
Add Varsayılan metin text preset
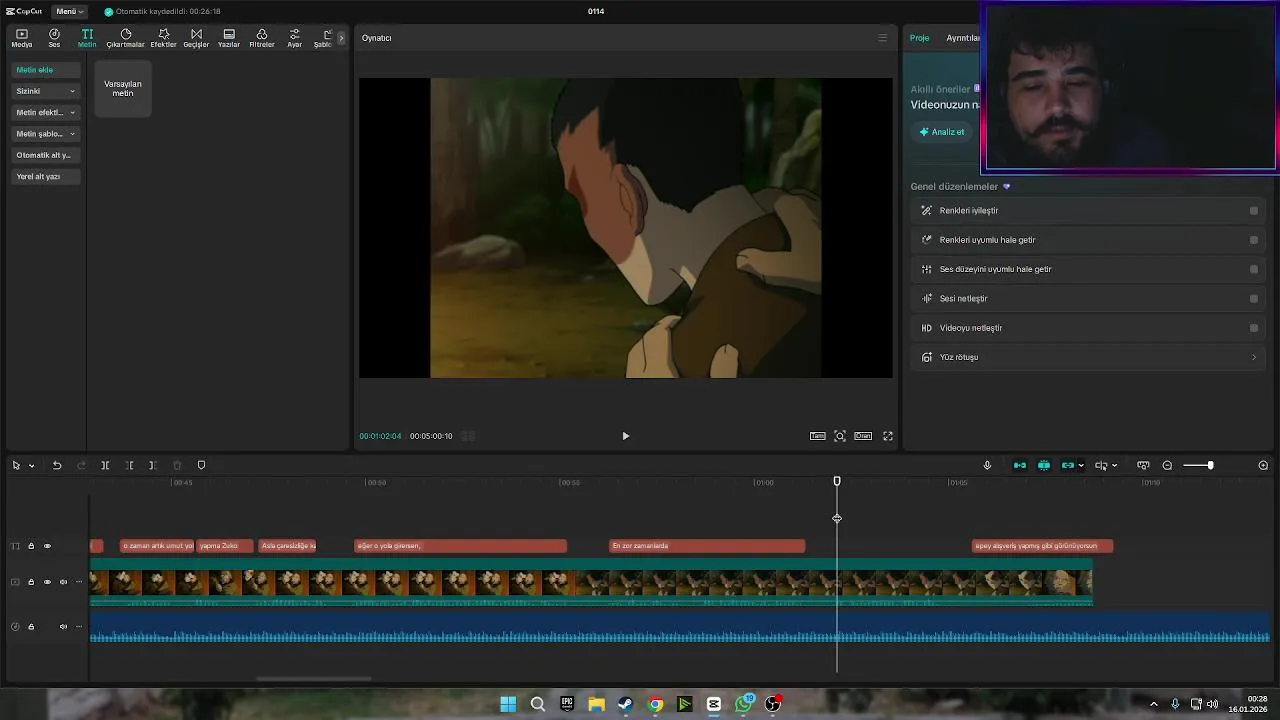[x=123, y=88]
